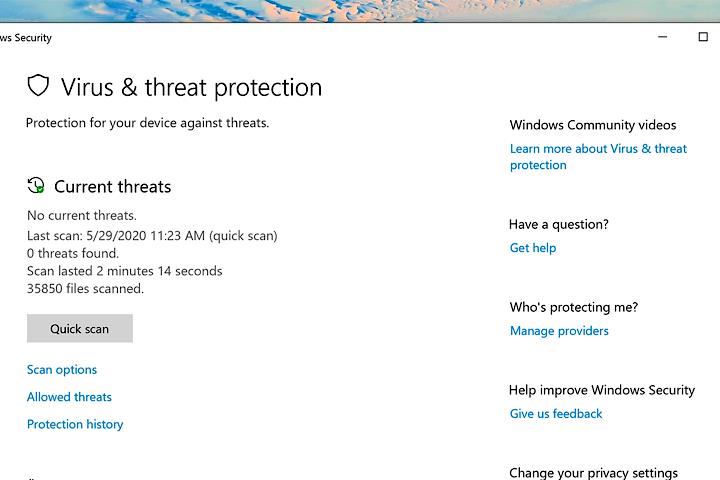Click the Last scan date line

(x=152, y=236)
